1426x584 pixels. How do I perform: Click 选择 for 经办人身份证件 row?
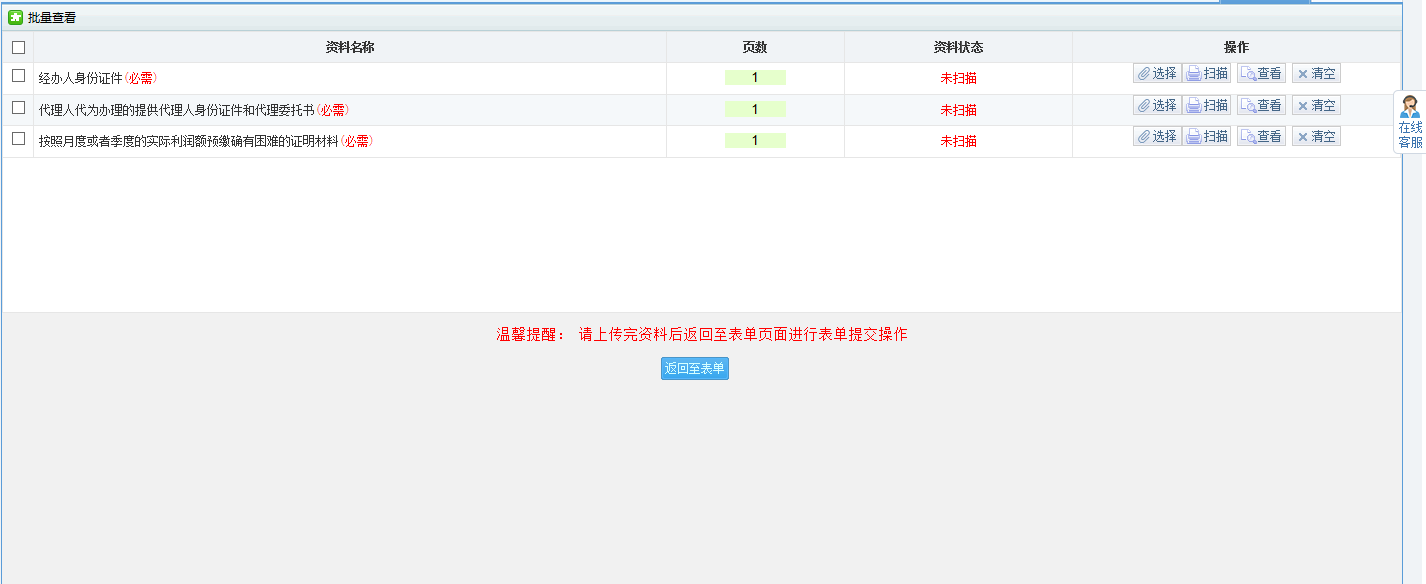tap(1157, 74)
